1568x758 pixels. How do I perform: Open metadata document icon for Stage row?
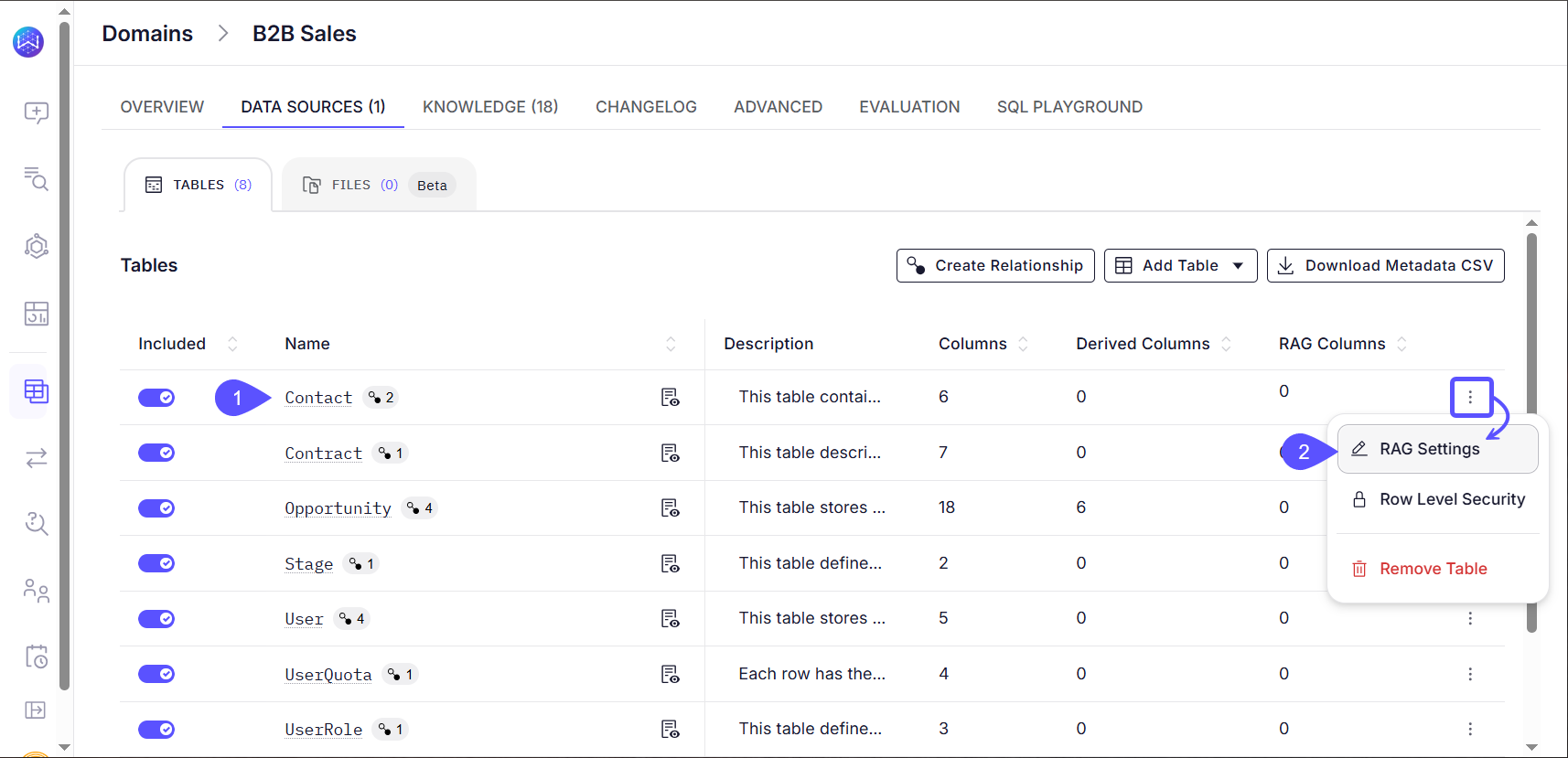pos(670,563)
